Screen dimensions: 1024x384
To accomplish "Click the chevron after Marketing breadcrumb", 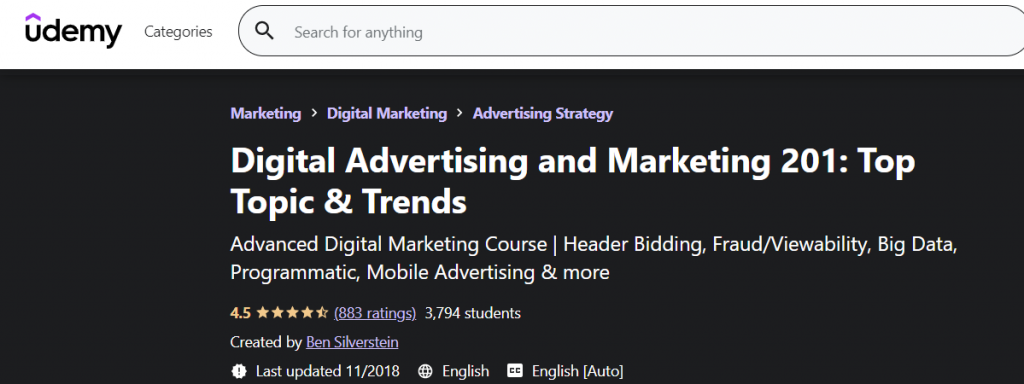I will (x=314, y=113).
